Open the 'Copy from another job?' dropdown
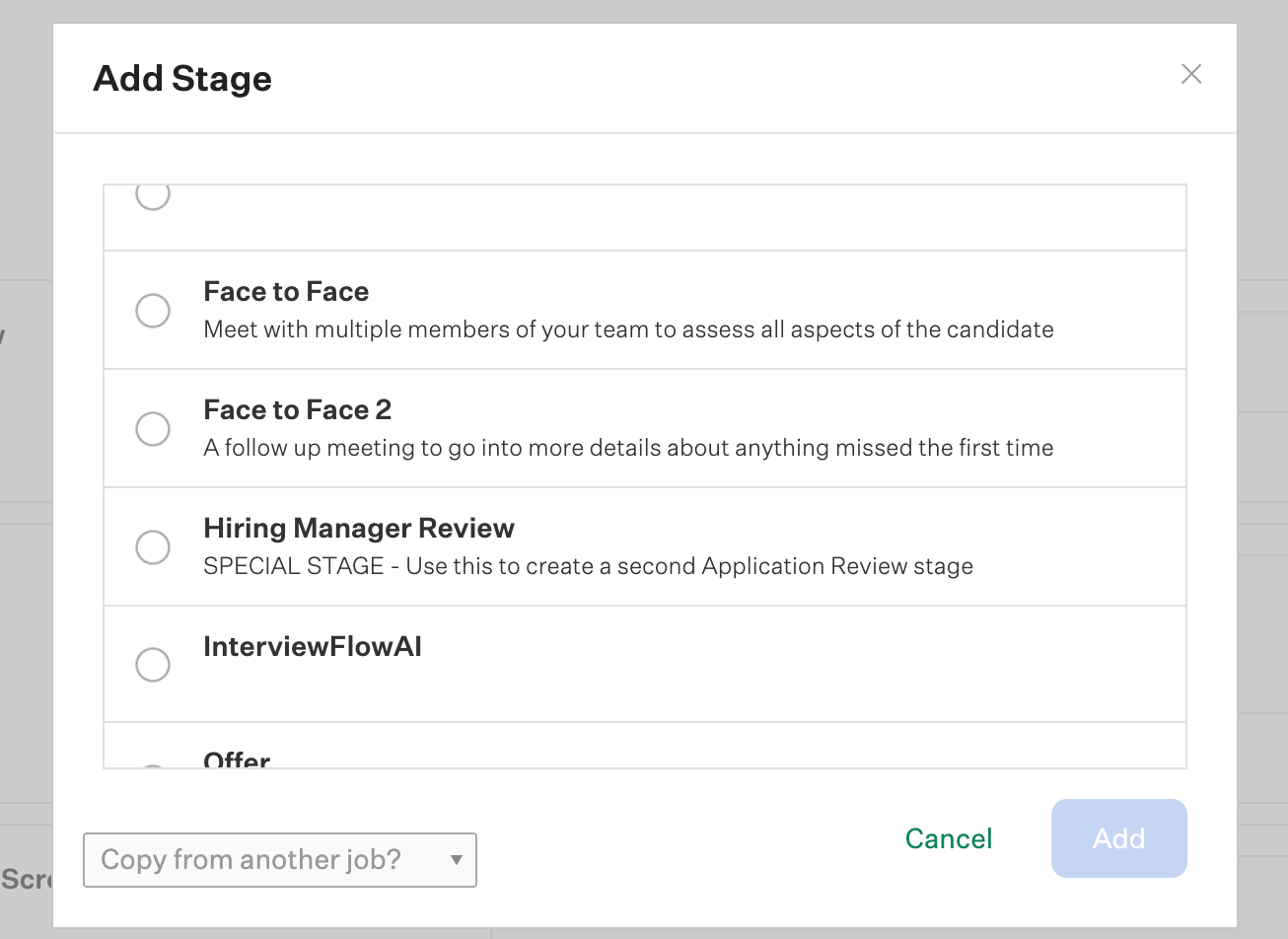This screenshot has width=1288, height=939. point(266,860)
